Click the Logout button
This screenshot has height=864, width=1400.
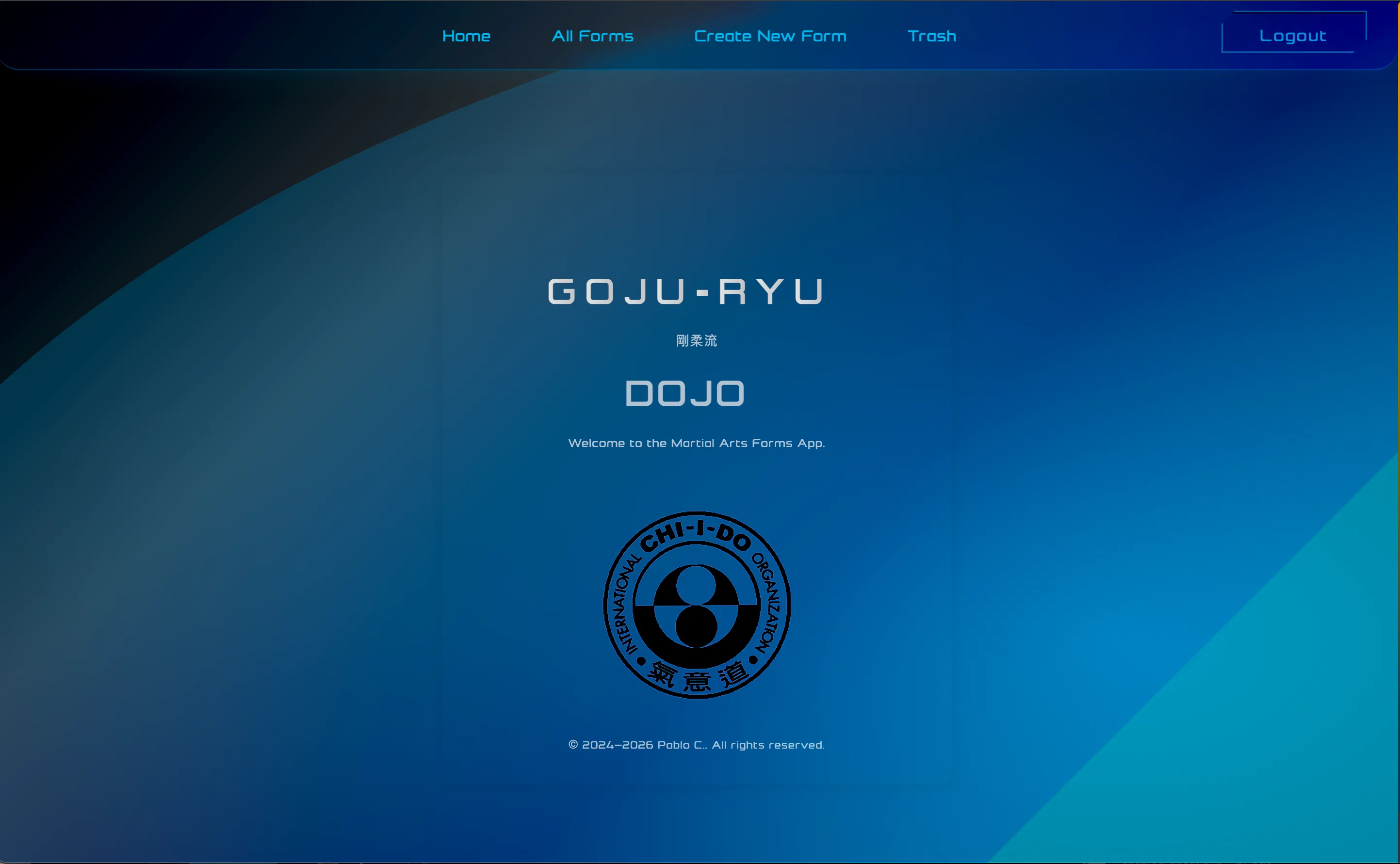[1292, 36]
